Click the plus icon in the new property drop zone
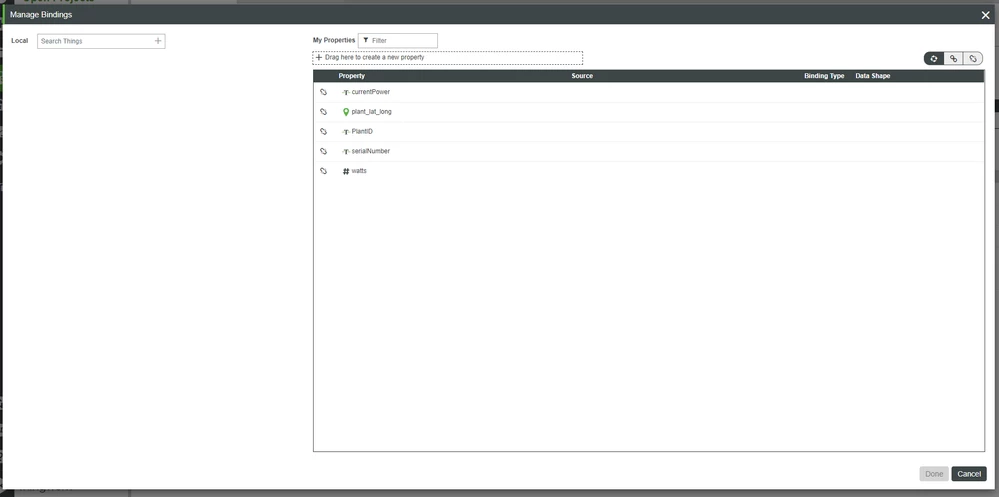Viewport: 999px width, 497px height. click(319, 57)
